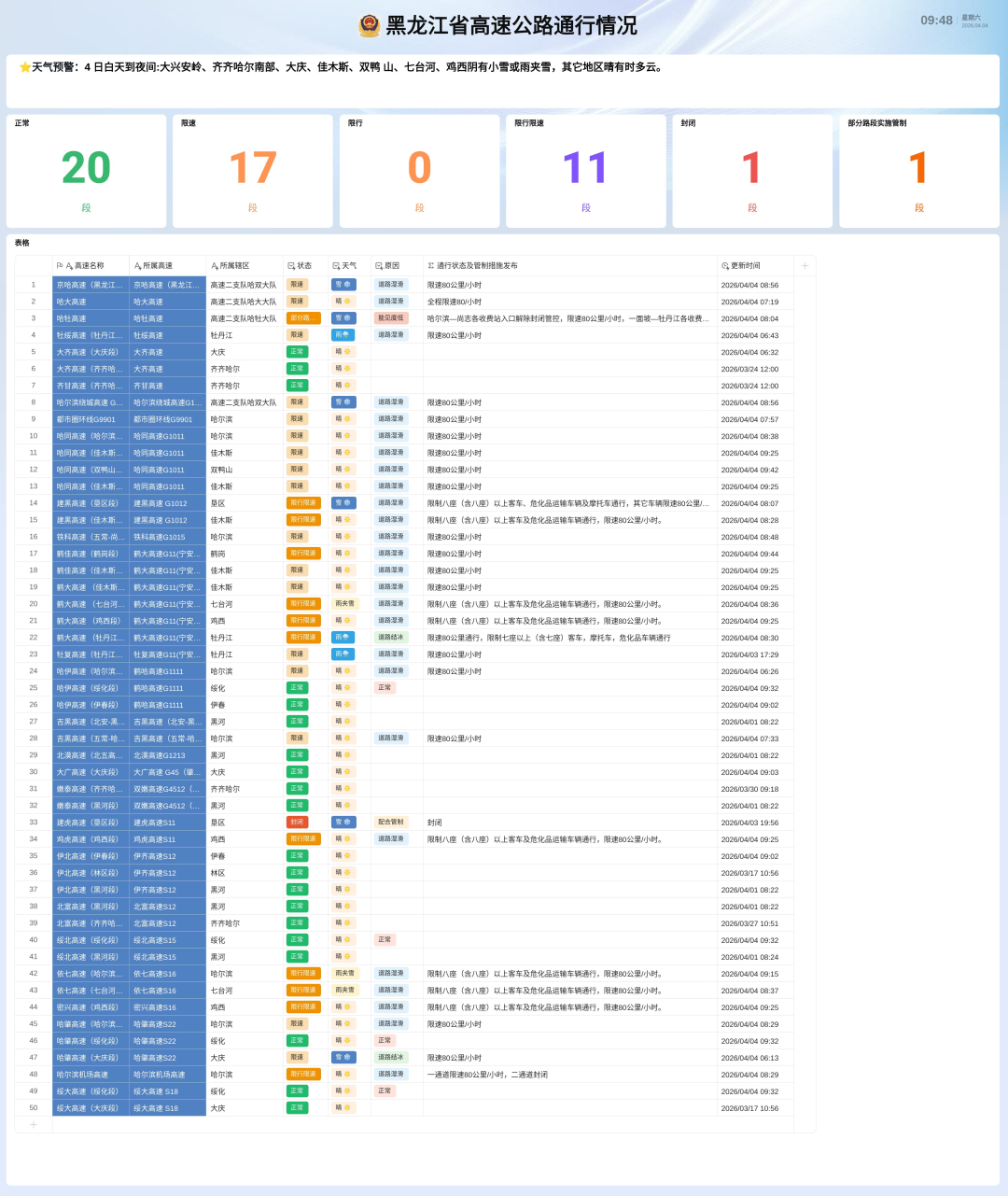Click the 能见度低 reason tag in row 3
Viewport: 1008px width, 1196px height.
click(391, 318)
